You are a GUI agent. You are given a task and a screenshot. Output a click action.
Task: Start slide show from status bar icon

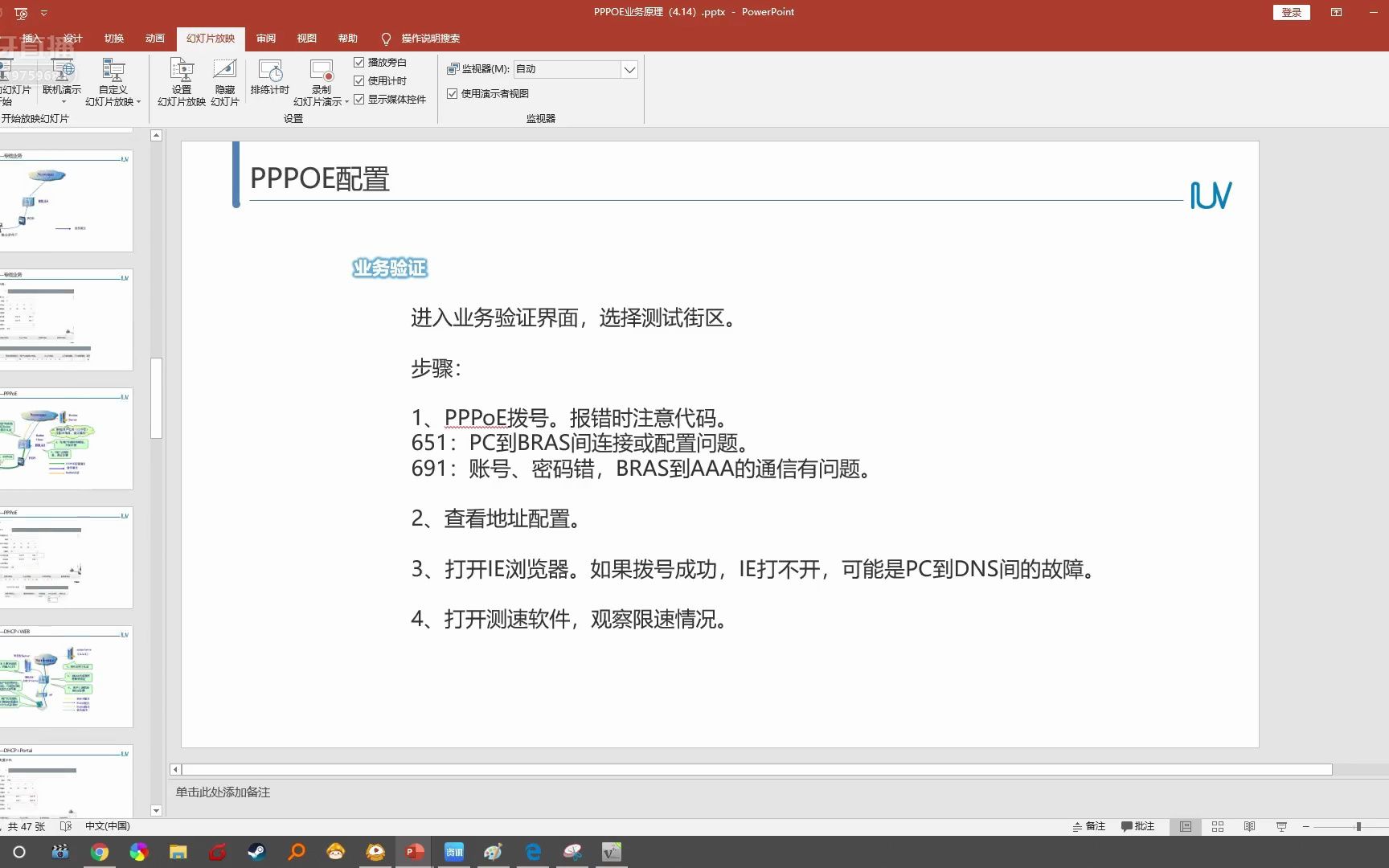point(1281,826)
